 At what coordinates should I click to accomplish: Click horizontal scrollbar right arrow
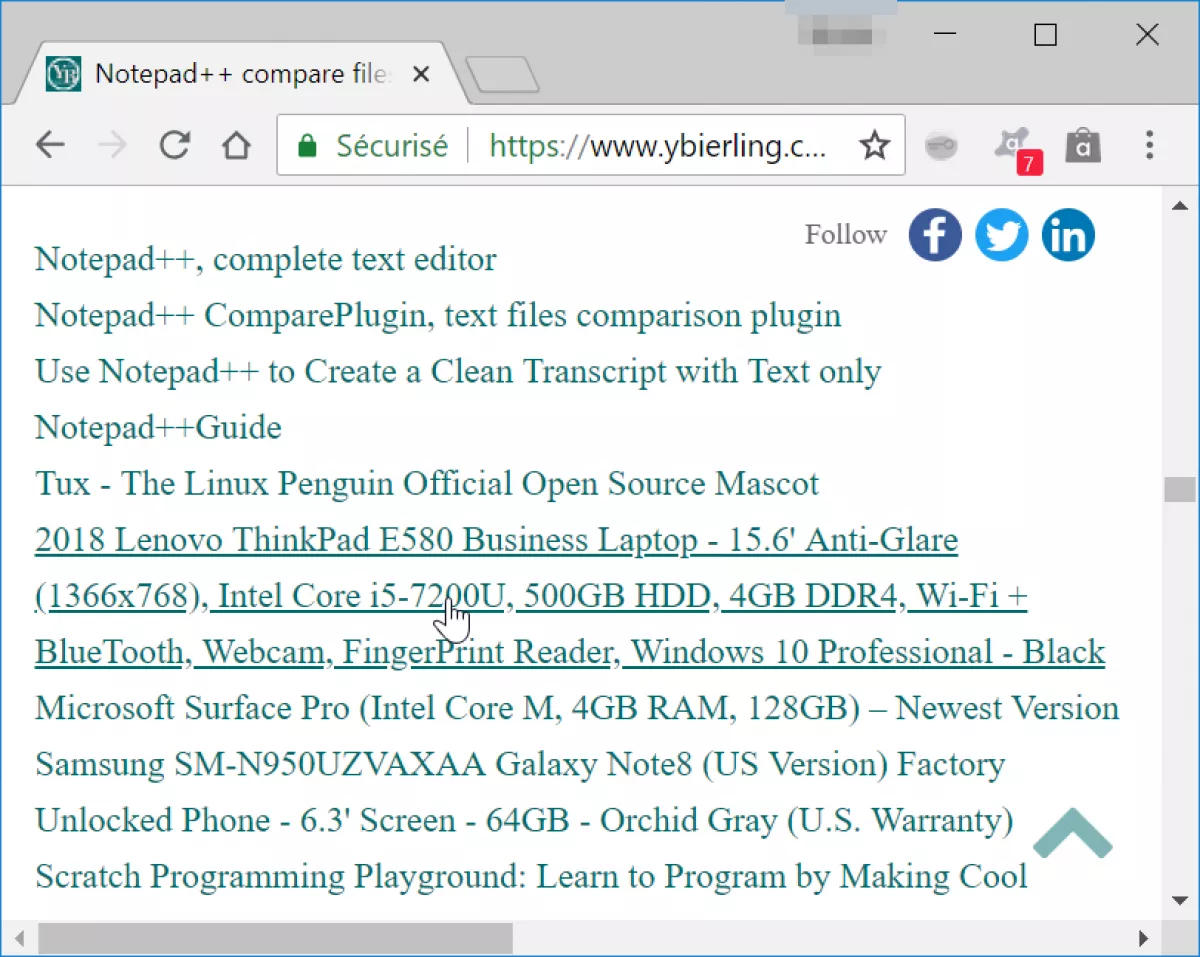pyautogui.click(x=1144, y=938)
